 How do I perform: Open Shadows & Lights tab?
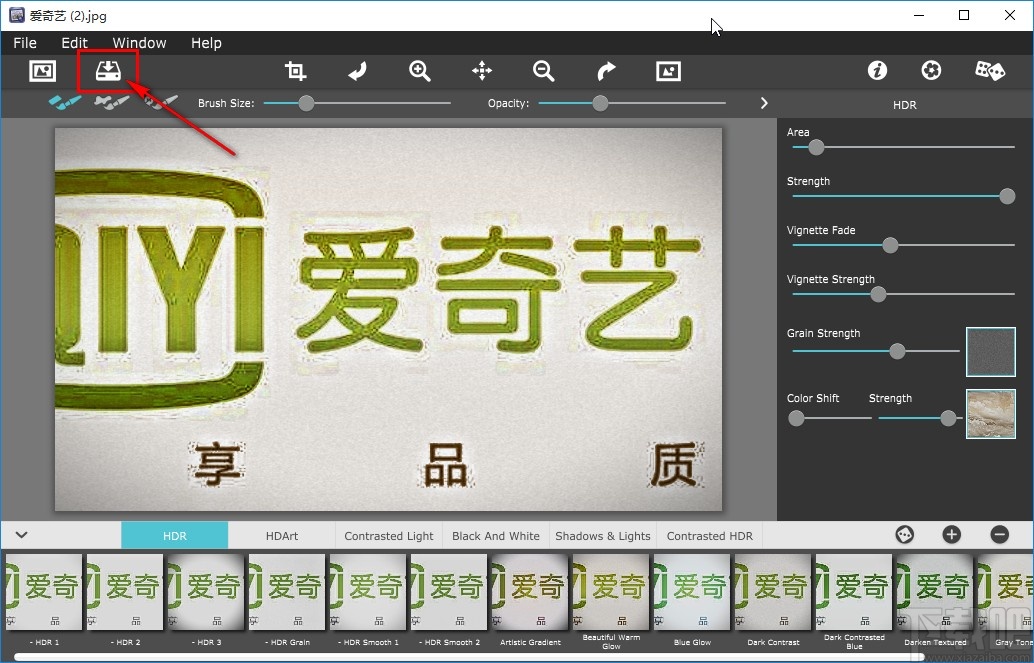pos(603,536)
